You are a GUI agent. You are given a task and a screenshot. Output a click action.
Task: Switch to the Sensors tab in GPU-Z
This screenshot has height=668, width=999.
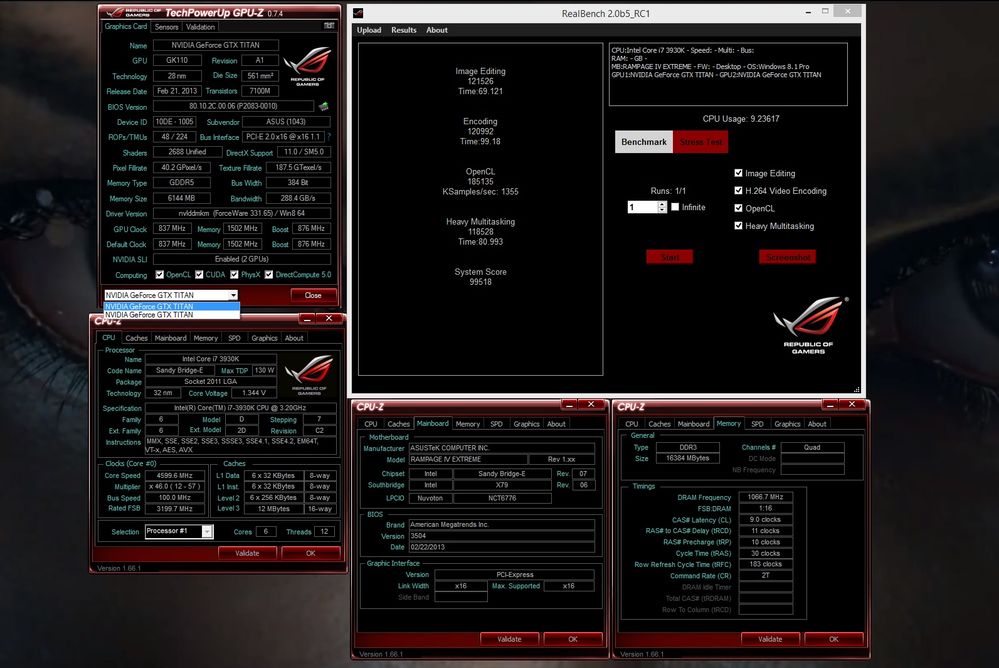(x=166, y=27)
